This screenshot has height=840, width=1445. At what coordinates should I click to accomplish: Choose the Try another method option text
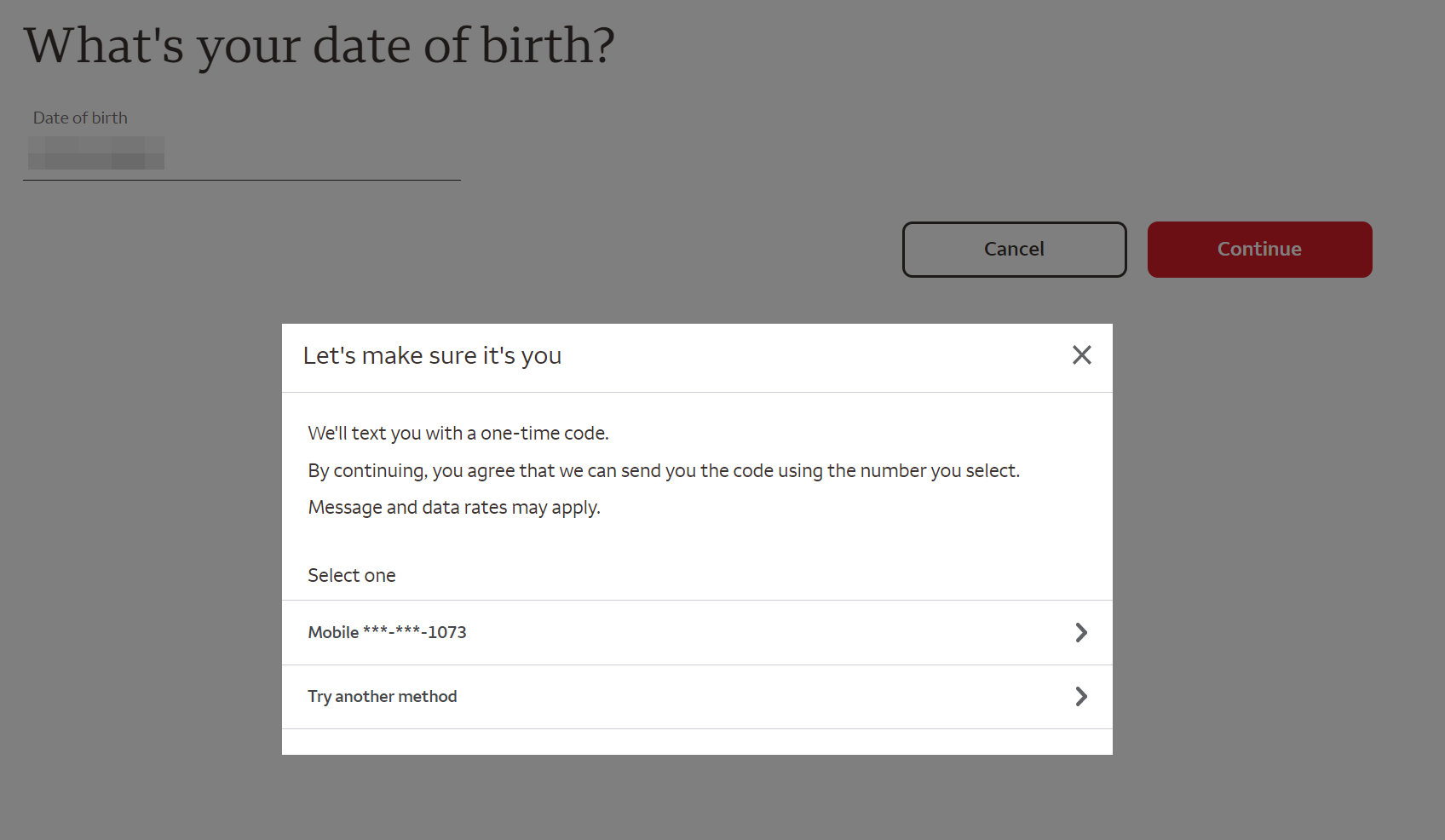pyautogui.click(x=383, y=697)
